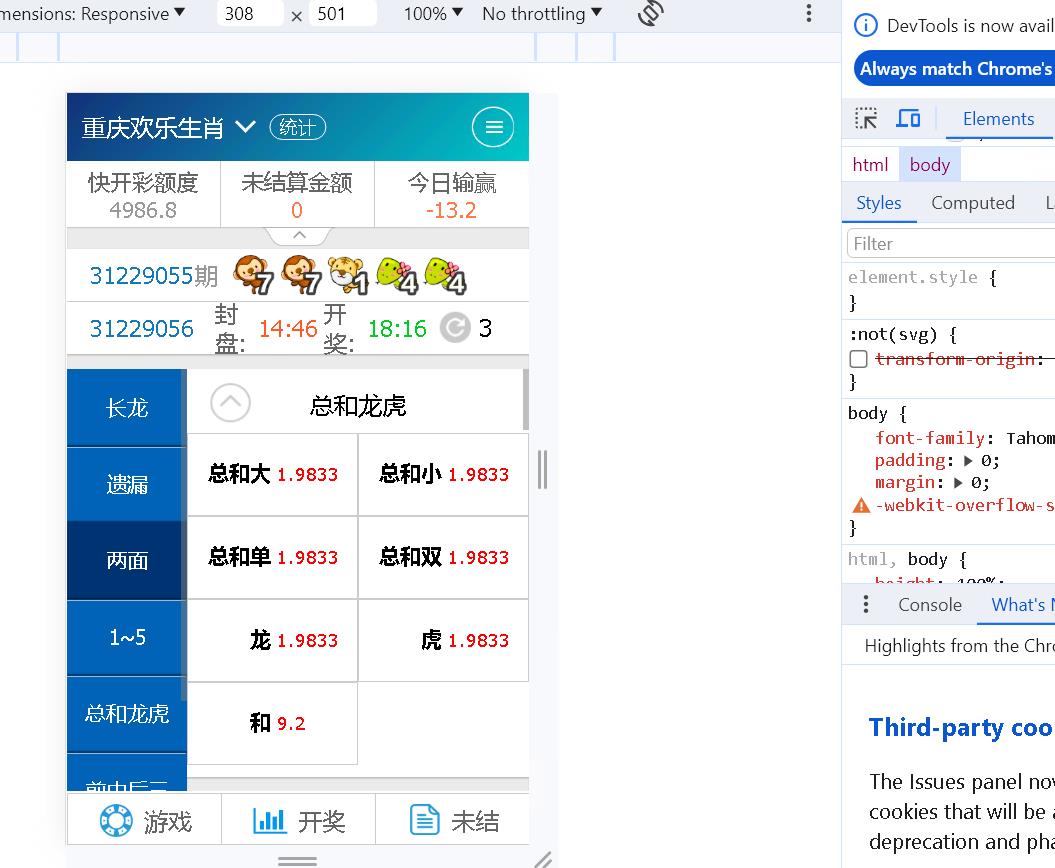Click the refresh countdown icon beside 3

tap(455, 328)
